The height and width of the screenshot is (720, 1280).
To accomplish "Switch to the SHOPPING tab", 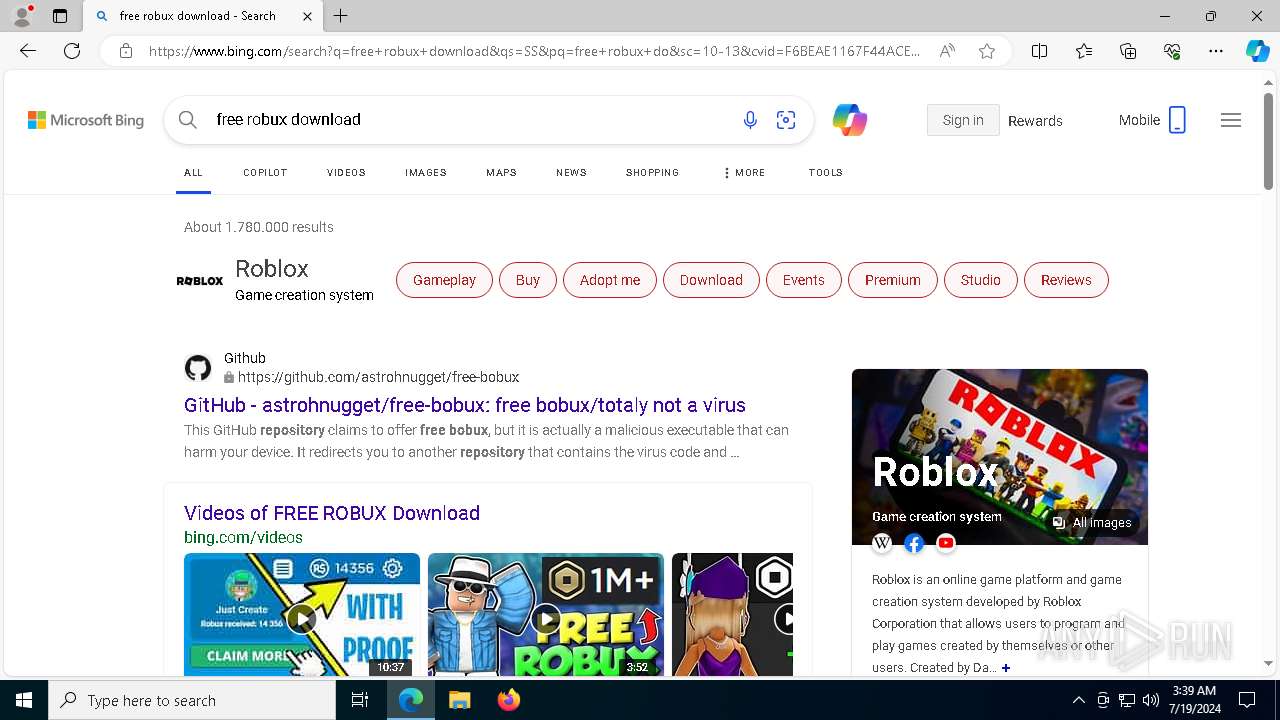I will click(652, 173).
